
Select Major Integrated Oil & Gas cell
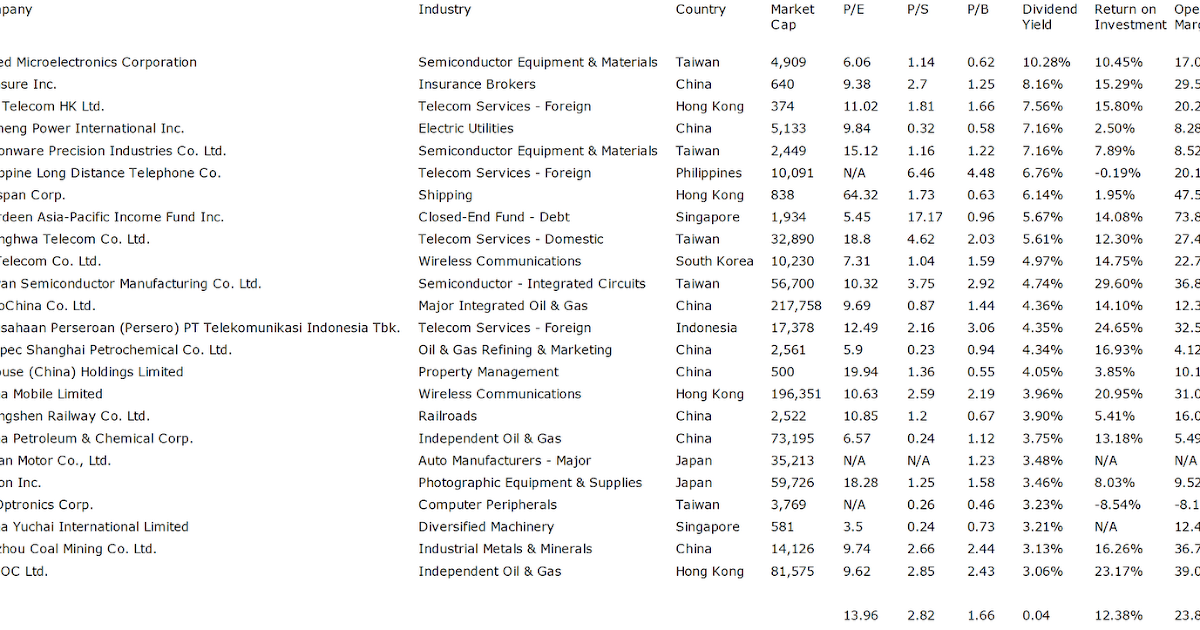pos(503,305)
